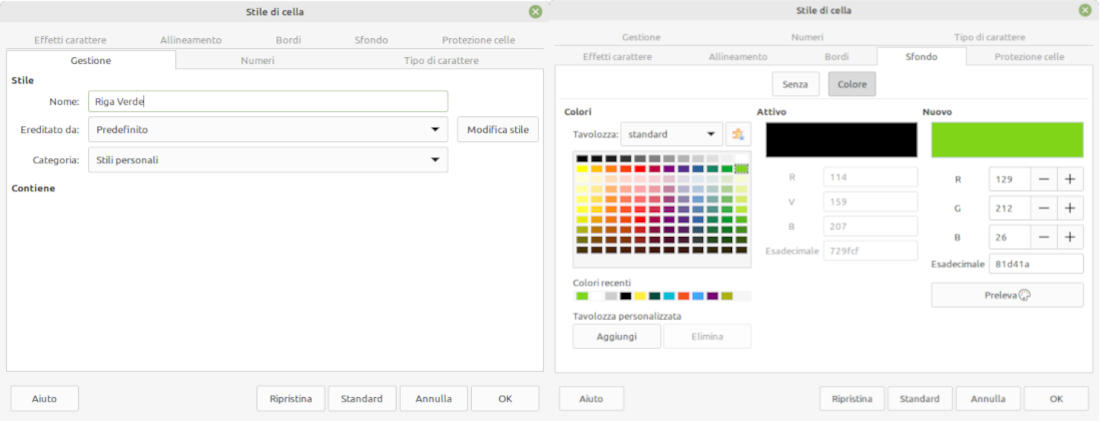Open Numeri tab in left dialog
The image size is (1100, 421).
[x=257, y=60]
